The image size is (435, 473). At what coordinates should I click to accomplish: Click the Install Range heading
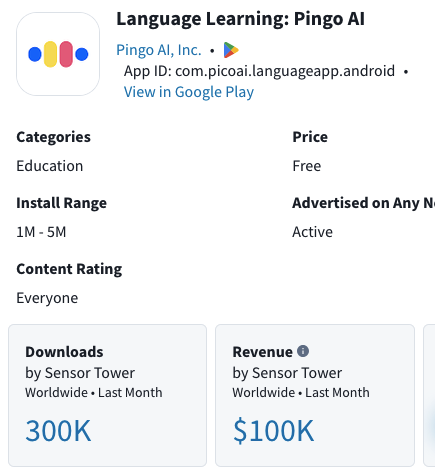pos(62,203)
